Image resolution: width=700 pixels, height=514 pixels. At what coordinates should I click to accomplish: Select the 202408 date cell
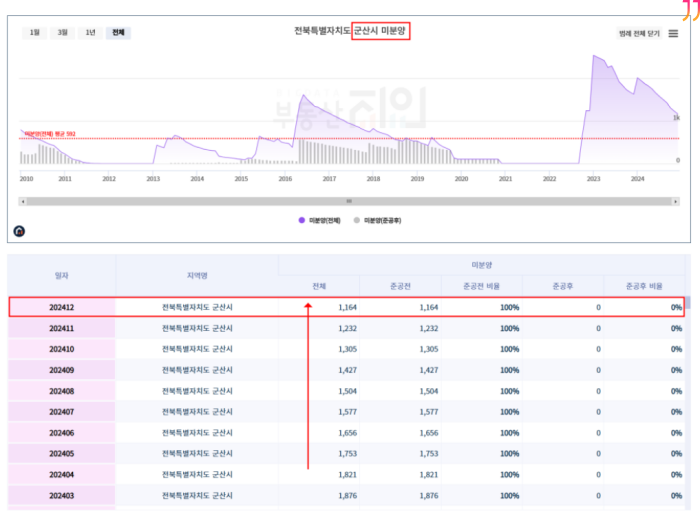[x=62, y=391]
